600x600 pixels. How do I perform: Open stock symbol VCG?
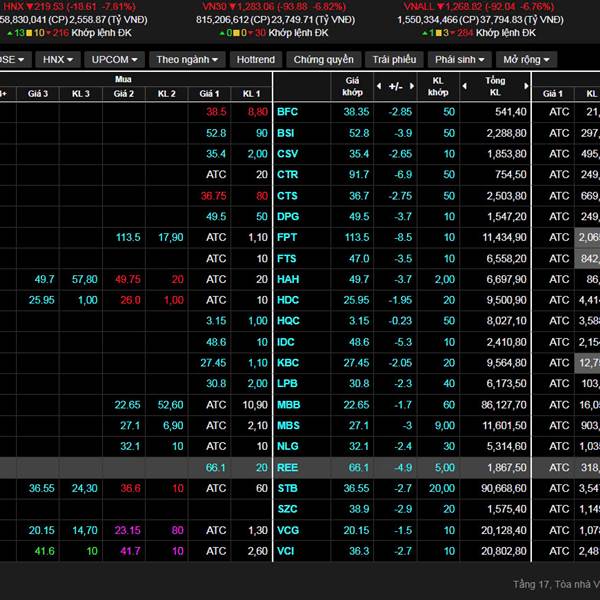[x=288, y=530]
